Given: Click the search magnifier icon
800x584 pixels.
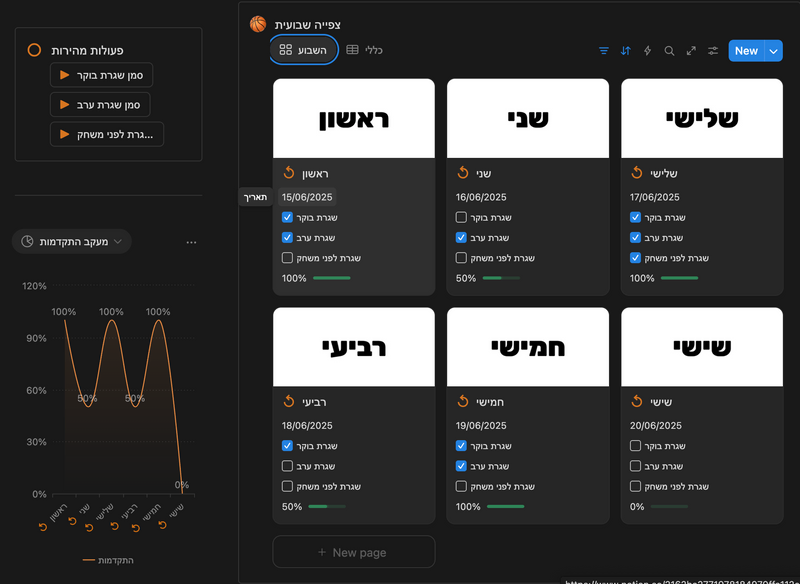Looking at the screenshot, I should pyautogui.click(x=669, y=50).
